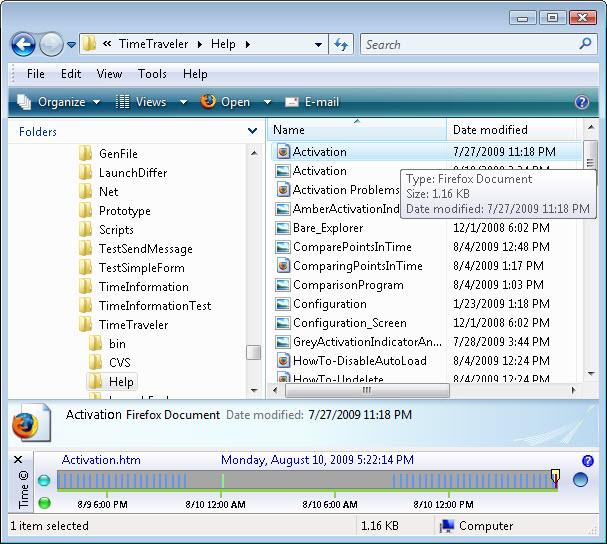The image size is (607, 544).
Task: Click the folder tree scrollbar thumb
Action: 254,352
